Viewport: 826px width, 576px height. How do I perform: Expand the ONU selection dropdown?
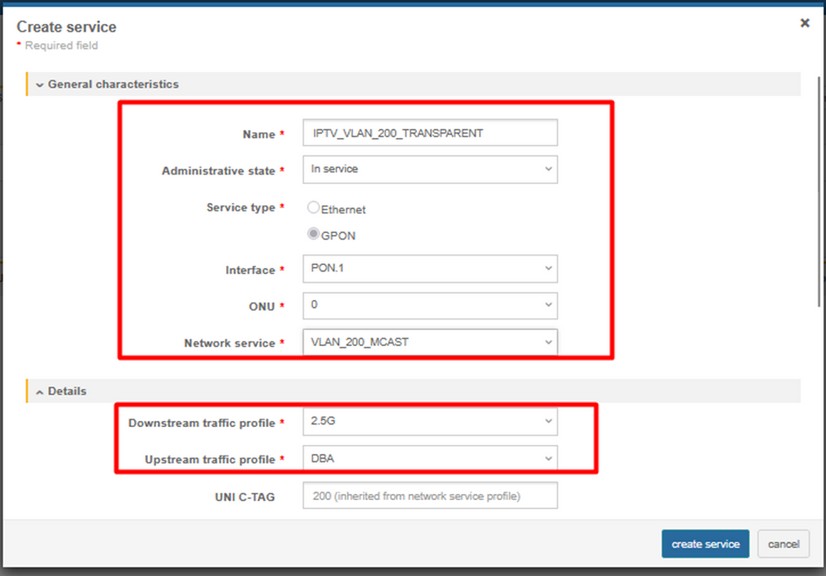tap(430, 305)
